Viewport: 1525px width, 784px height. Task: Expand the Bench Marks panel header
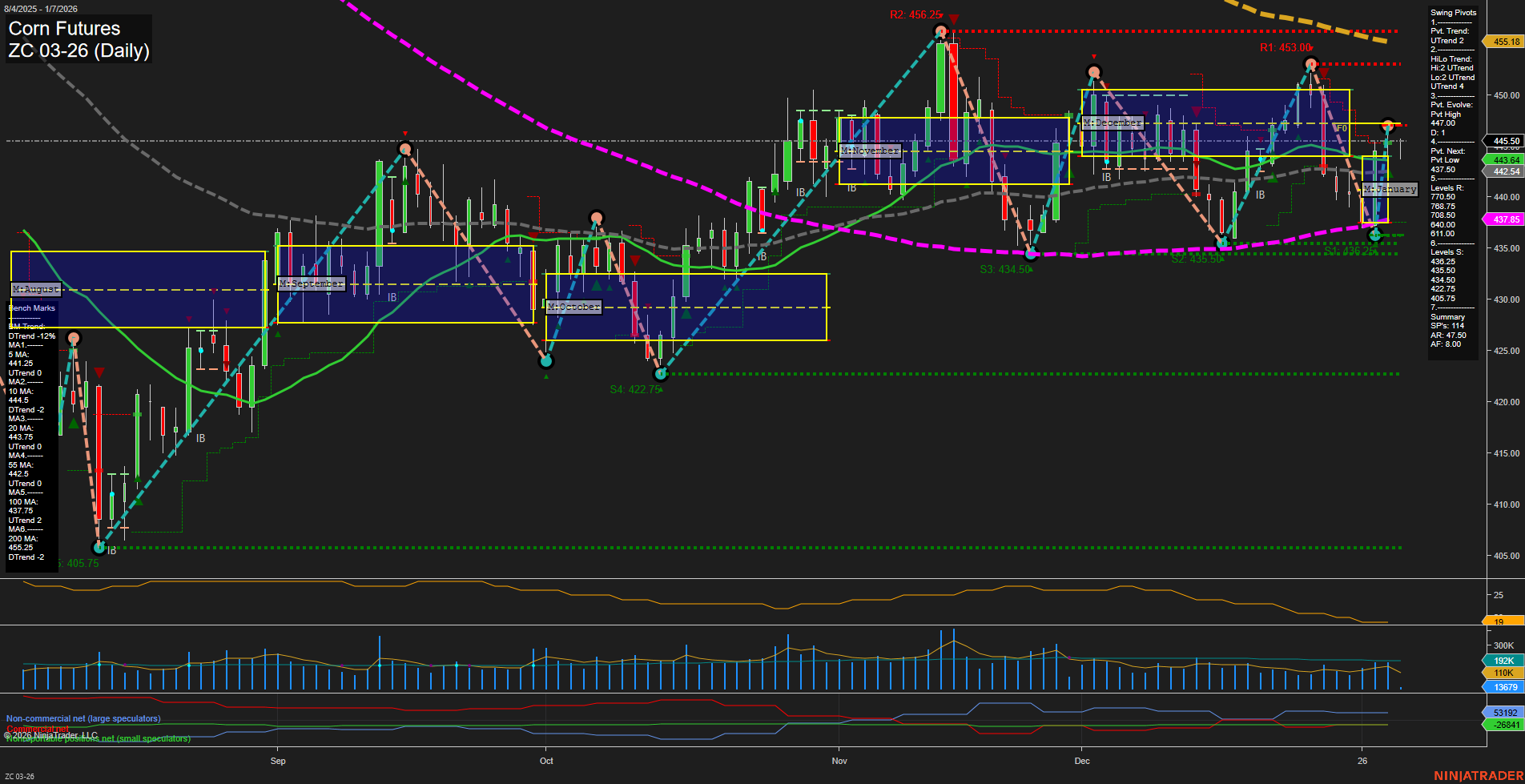click(x=30, y=308)
